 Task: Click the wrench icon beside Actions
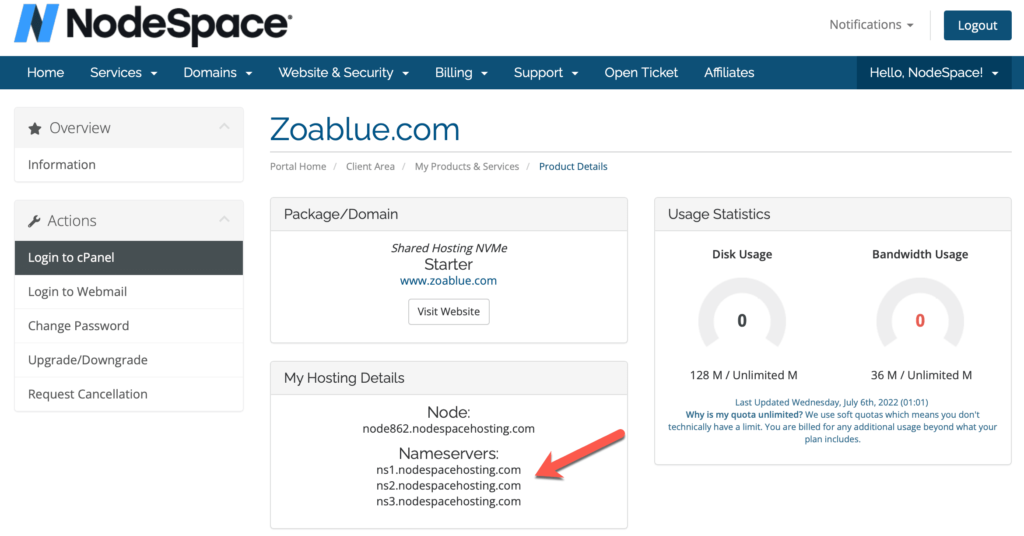35,221
